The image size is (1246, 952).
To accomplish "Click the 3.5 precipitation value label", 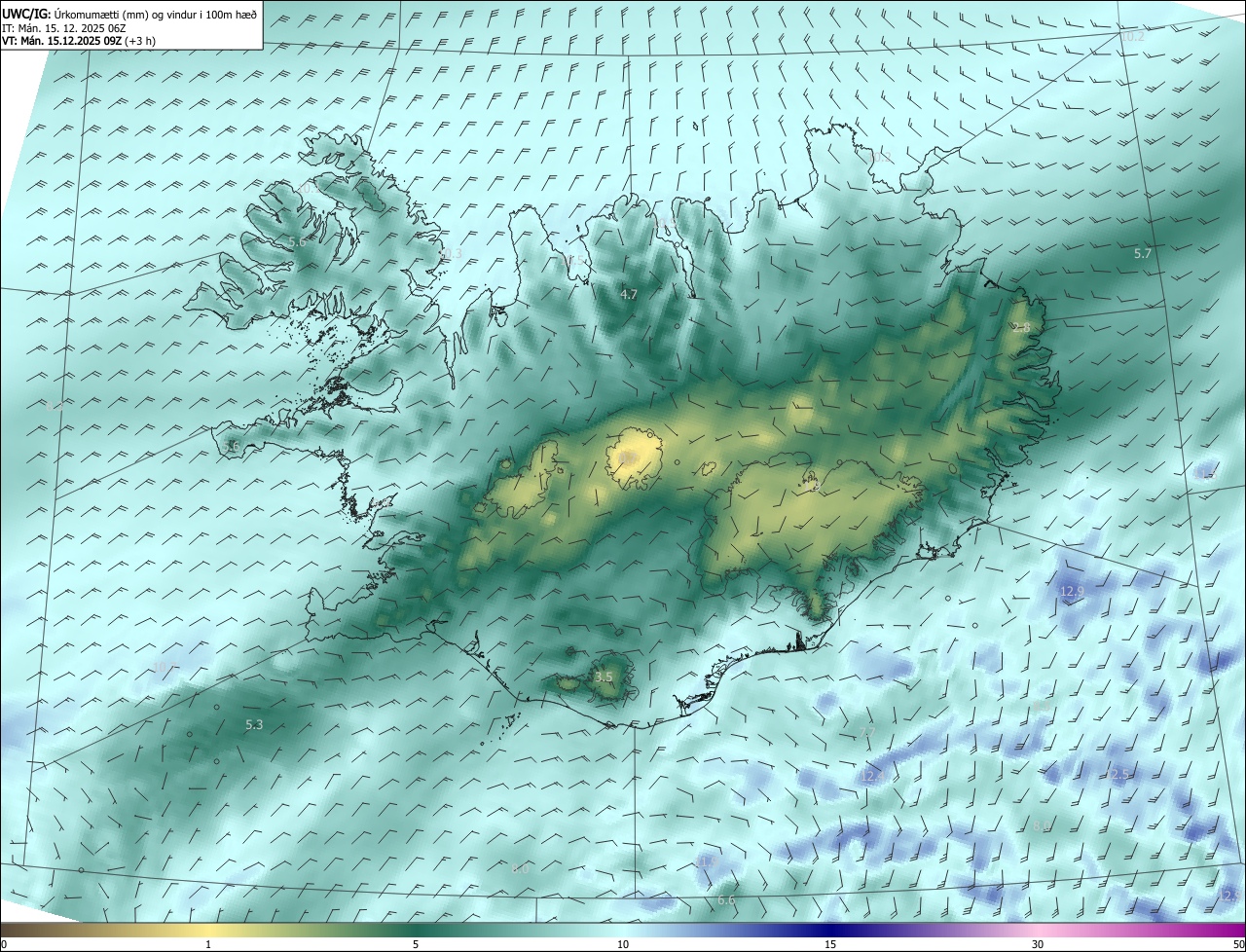I will click(x=604, y=677).
